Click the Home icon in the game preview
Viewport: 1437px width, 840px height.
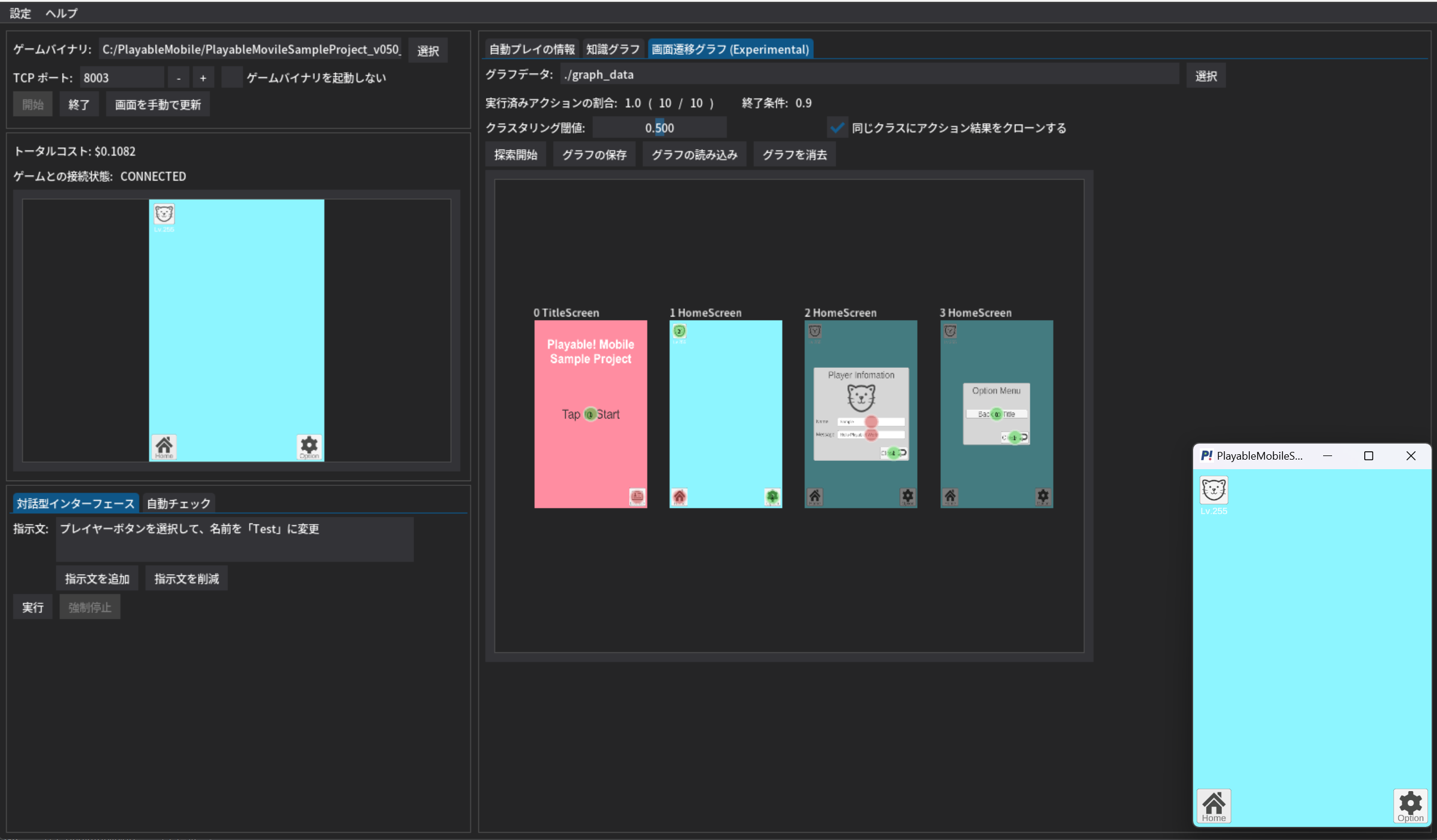click(x=164, y=447)
